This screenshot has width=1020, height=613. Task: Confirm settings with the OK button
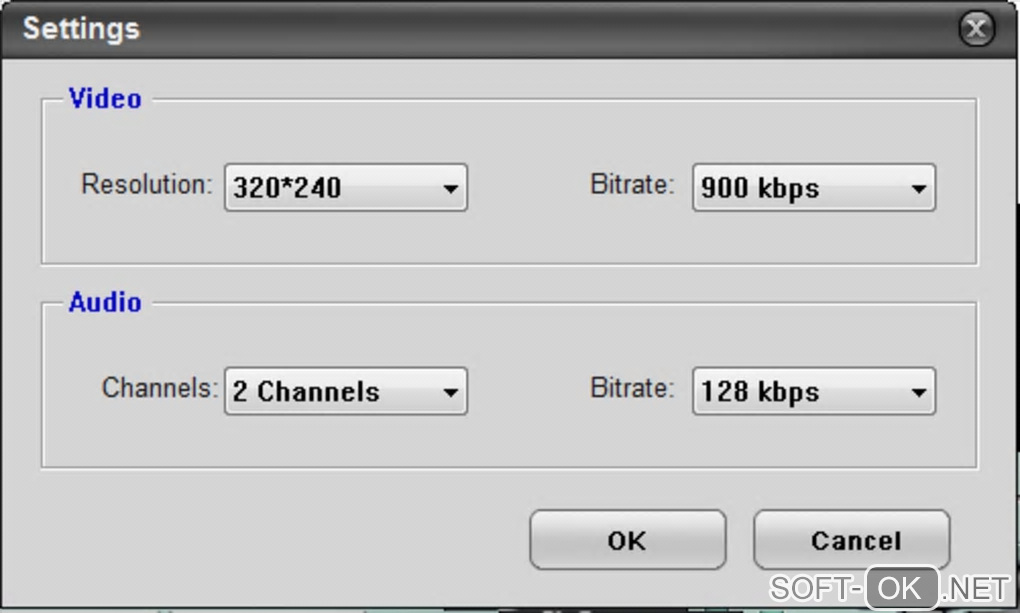[x=628, y=540]
